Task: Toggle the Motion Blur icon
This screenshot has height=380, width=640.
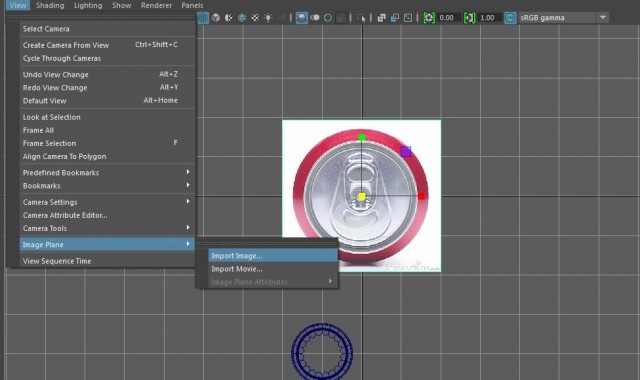Action: pyautogui.click(x=315, y=18)
